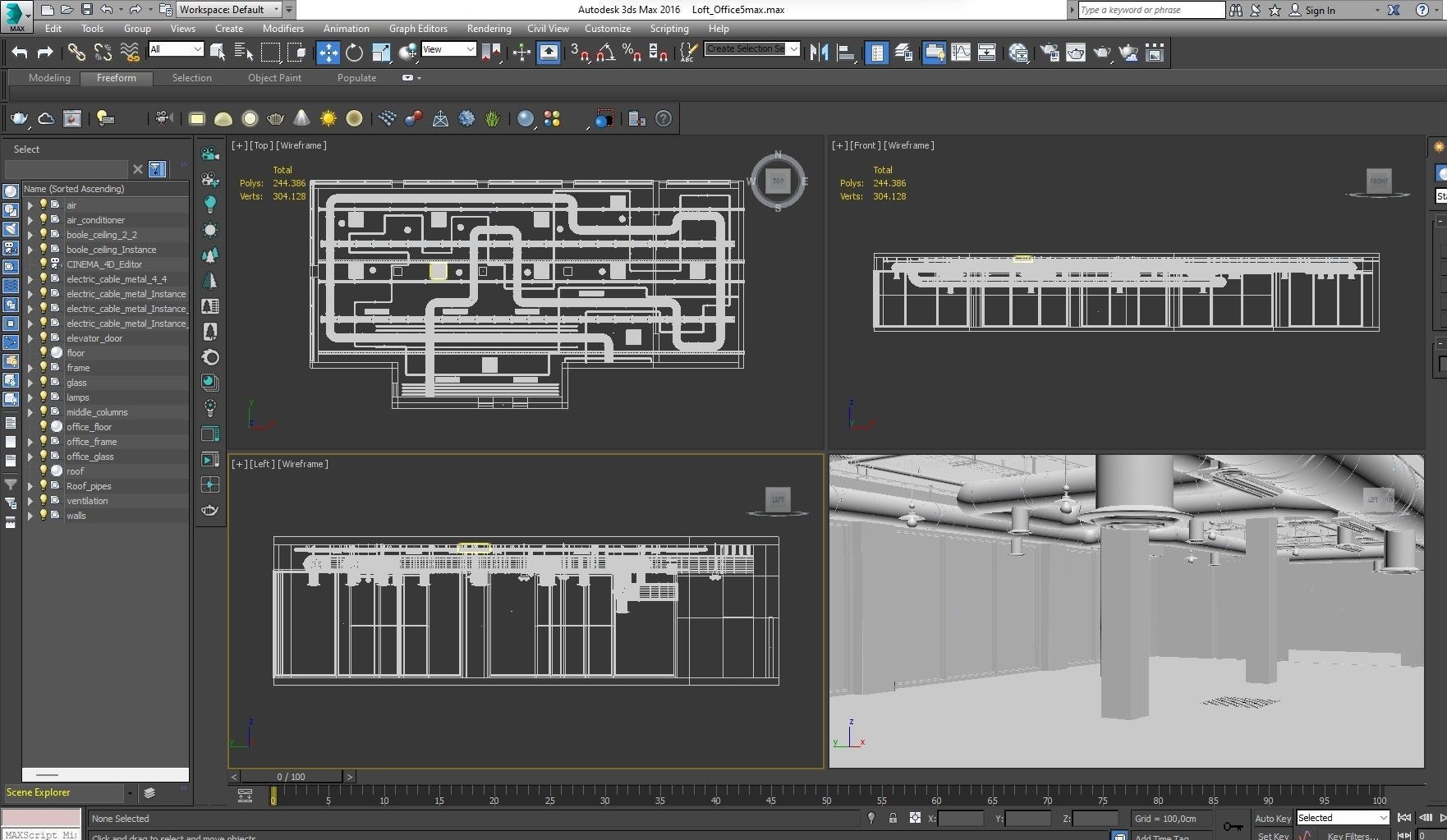1447x840 pixels.
Task: Click the sun light icon in ribbon
Action: (328, 119)
